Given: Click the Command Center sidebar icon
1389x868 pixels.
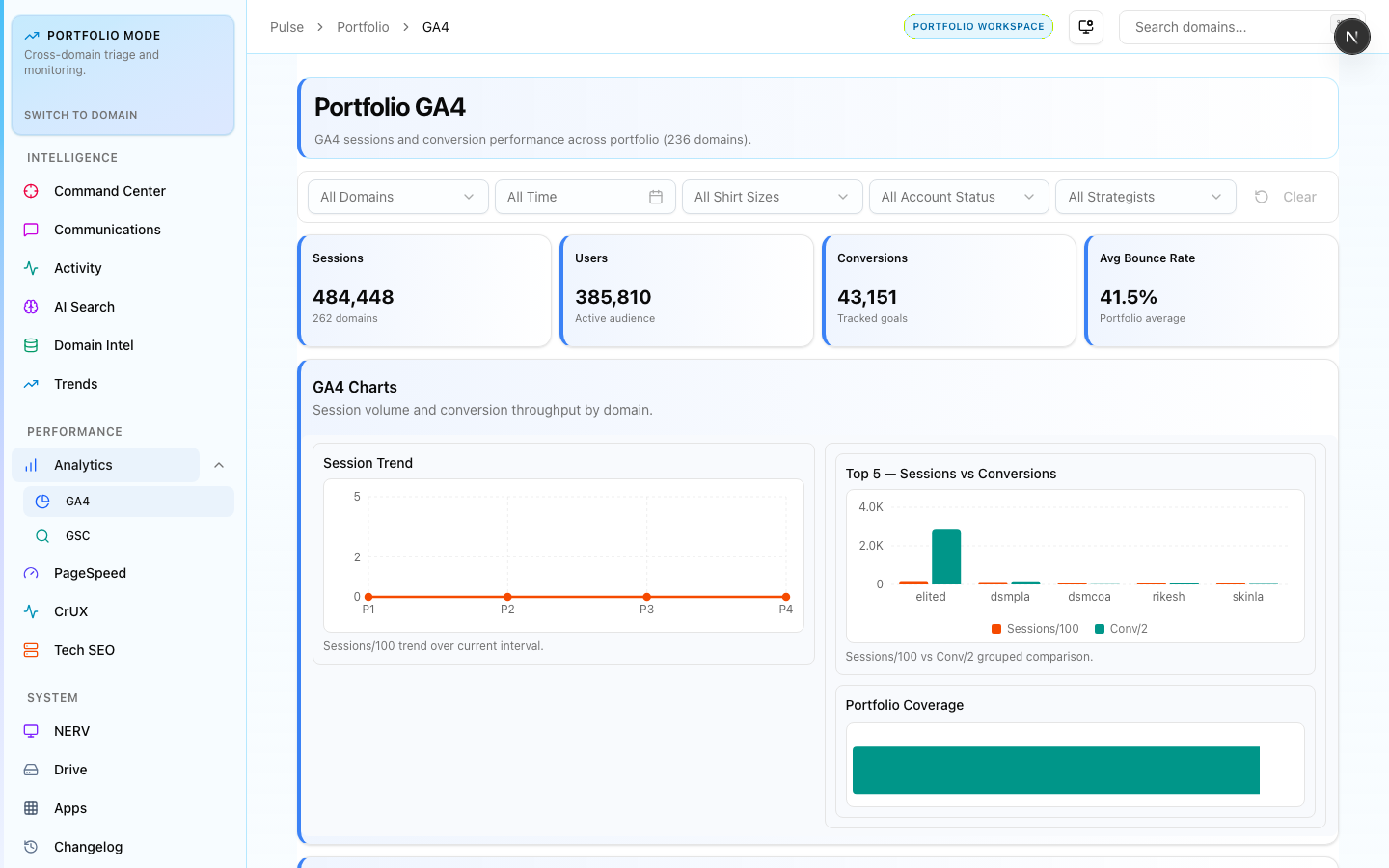Looking at the screenshot, I should [x=31, y=191].
